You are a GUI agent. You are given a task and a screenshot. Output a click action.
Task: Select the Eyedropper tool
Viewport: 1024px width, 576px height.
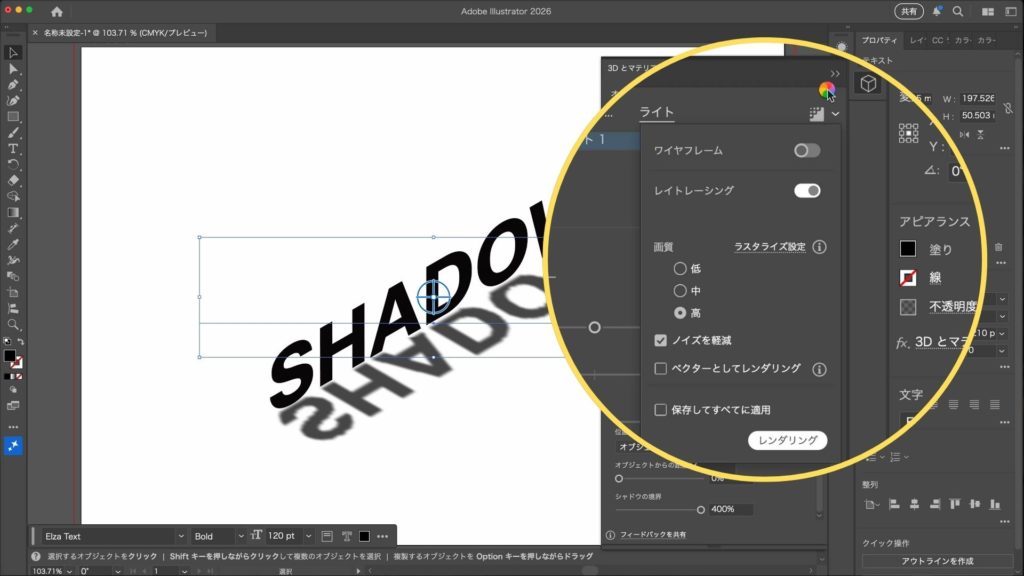13,244
